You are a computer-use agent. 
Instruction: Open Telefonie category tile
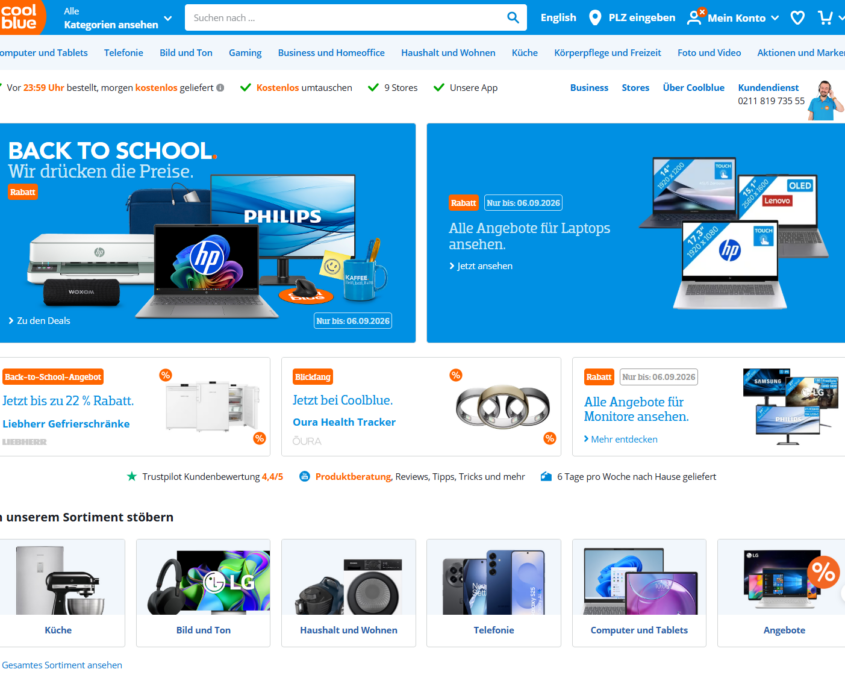pyautogui.click(x=494, y=592)
